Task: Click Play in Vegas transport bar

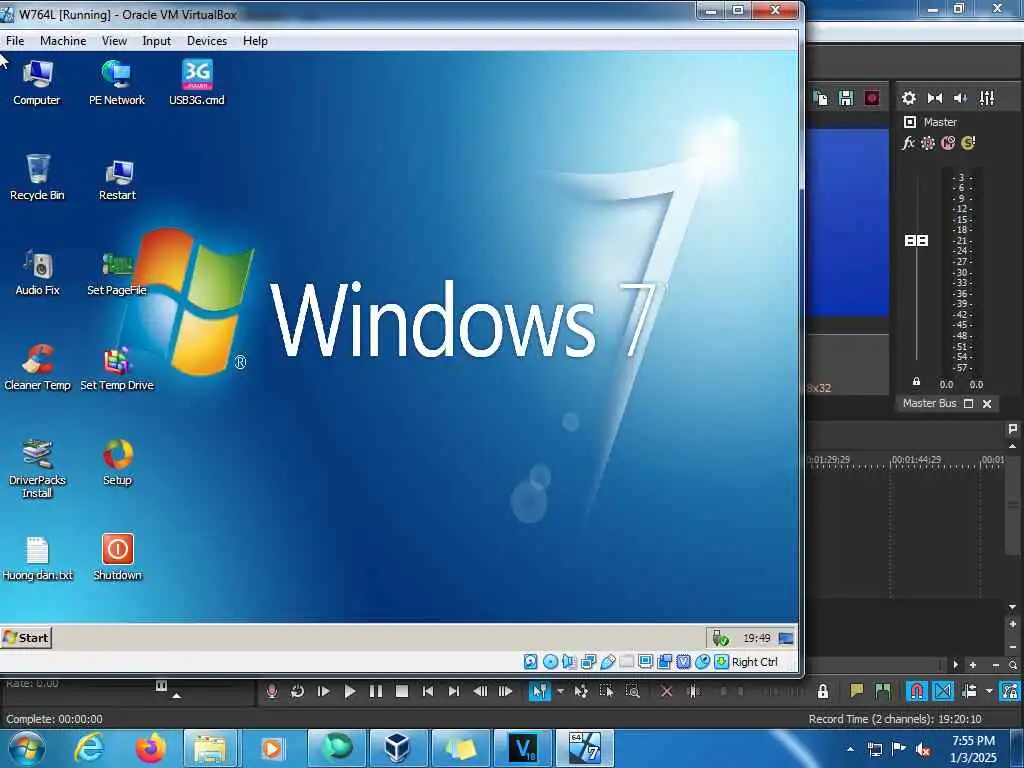Action: pos(349,691)
